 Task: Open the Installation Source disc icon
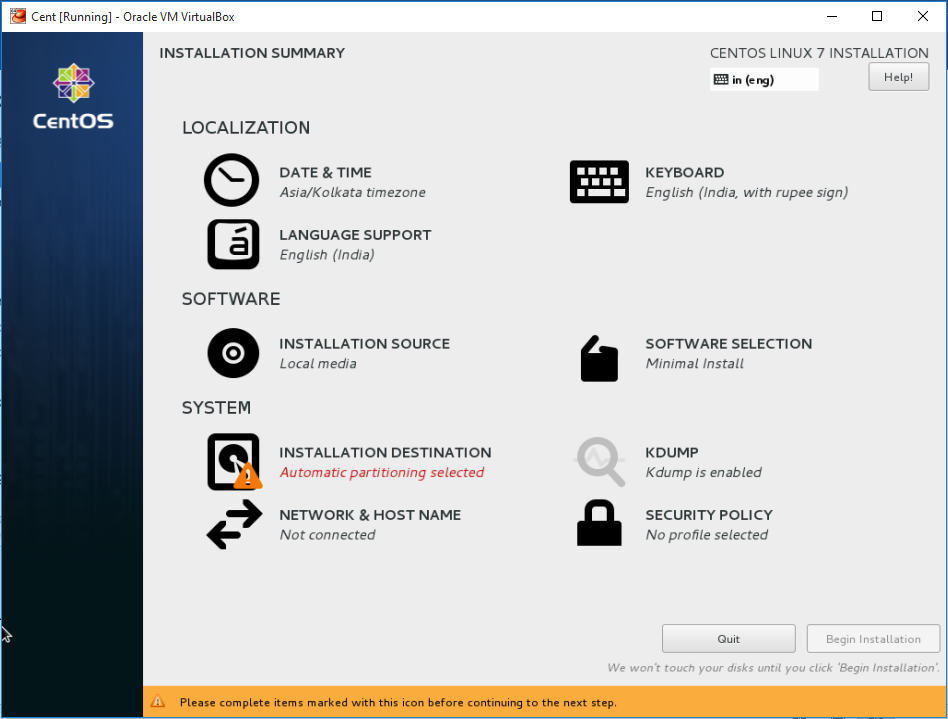click(x=233, y=353)
